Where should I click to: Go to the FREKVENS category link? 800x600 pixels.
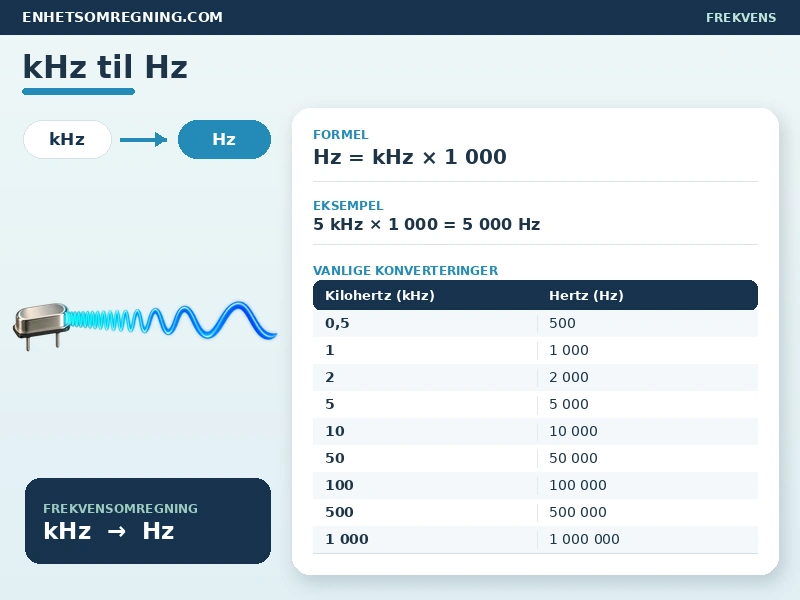pos(741,17)
